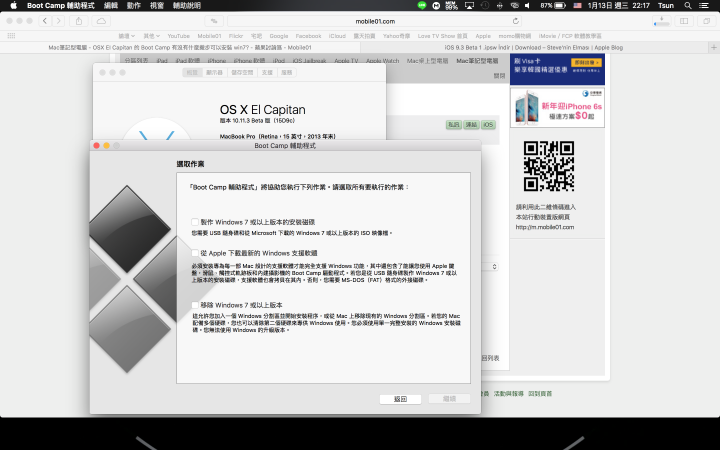Image resolution: width=720 pixels, height=450 pixels.
Task: Click the volume speaker icon
Action: pyautogui.click(x=527, y=6)
